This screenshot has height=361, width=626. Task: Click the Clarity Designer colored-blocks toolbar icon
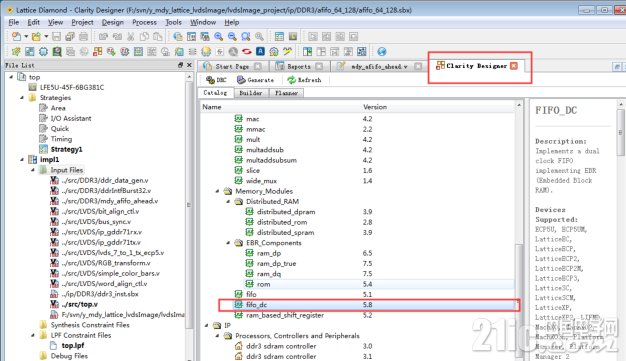click(97, 52)
